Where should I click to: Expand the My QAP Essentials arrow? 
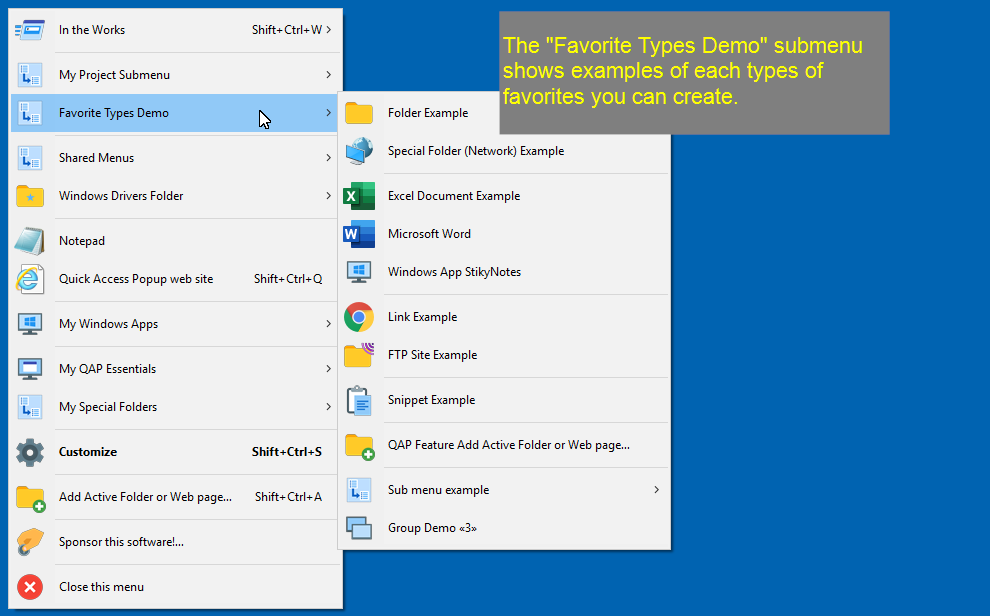point(328,369)
